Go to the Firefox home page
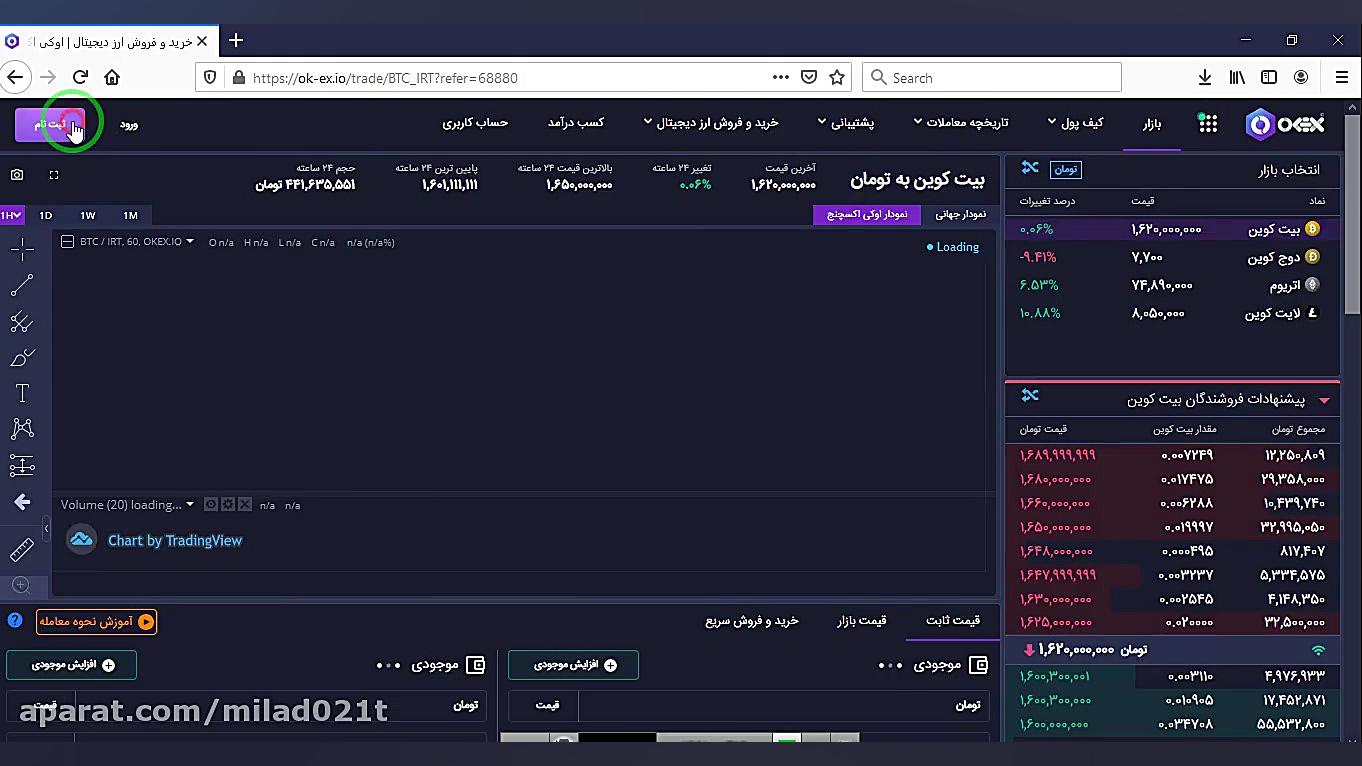Viewport: 1362px width, 766px height. [x=112, y=77]
